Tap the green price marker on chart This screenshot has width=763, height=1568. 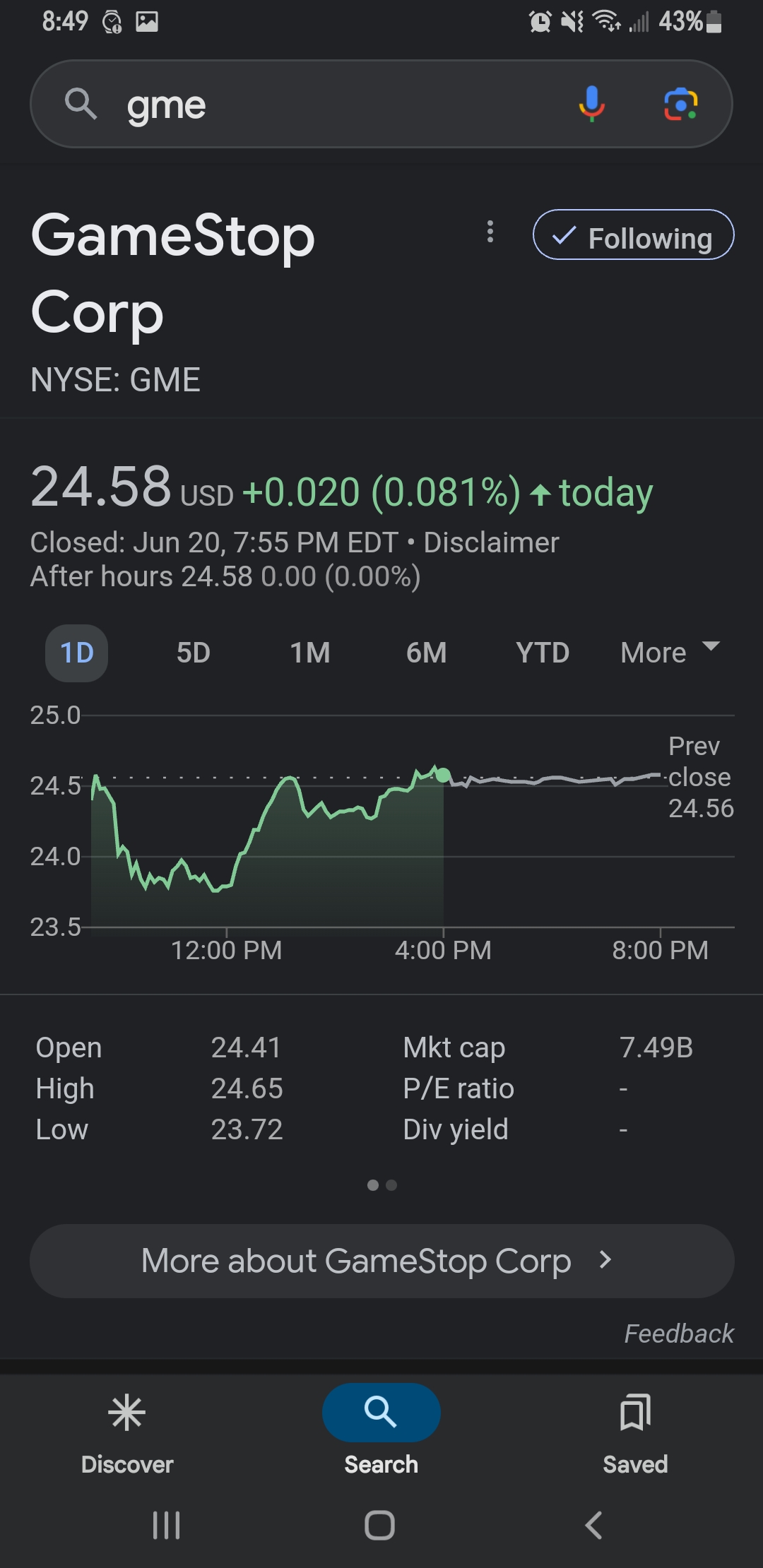[x=443, y=776]
